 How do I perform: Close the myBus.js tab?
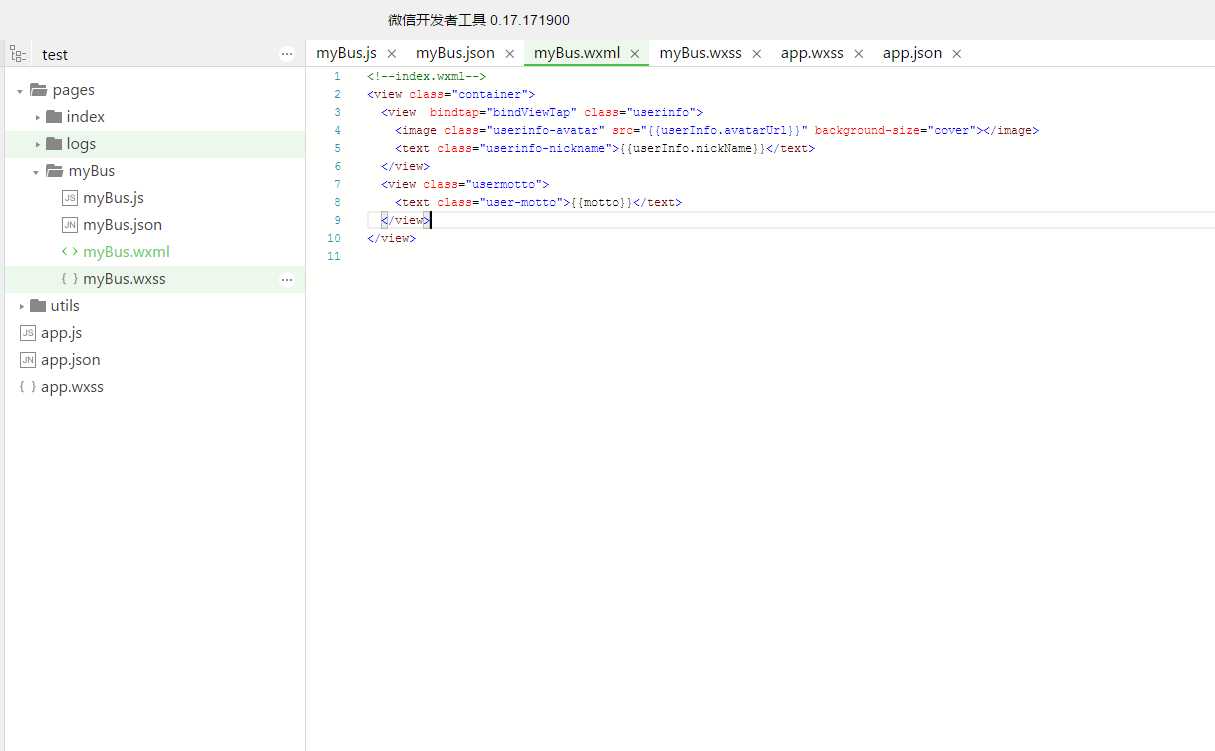392,54
